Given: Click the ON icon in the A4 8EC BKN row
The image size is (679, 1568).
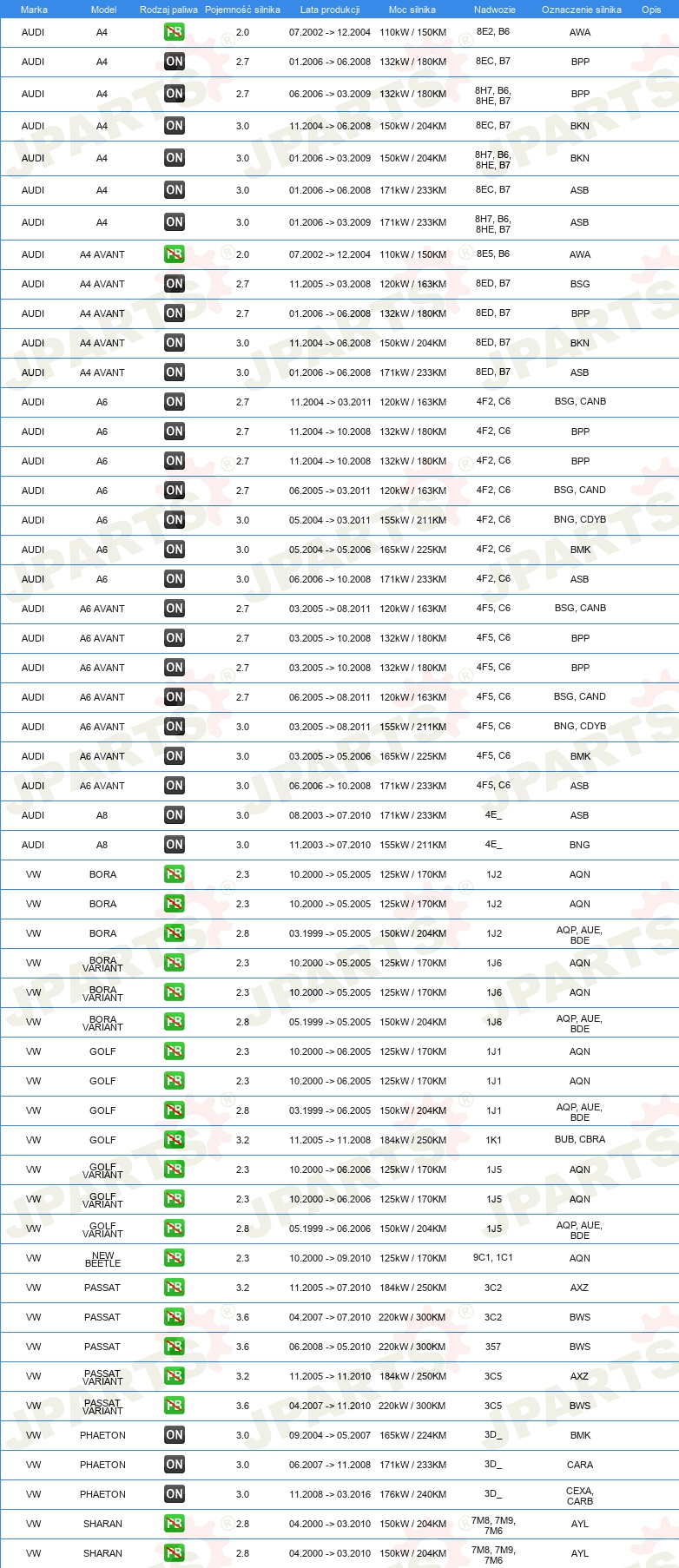Looking at the screenshot, I should pyautogui.click(x=174, y=126).
